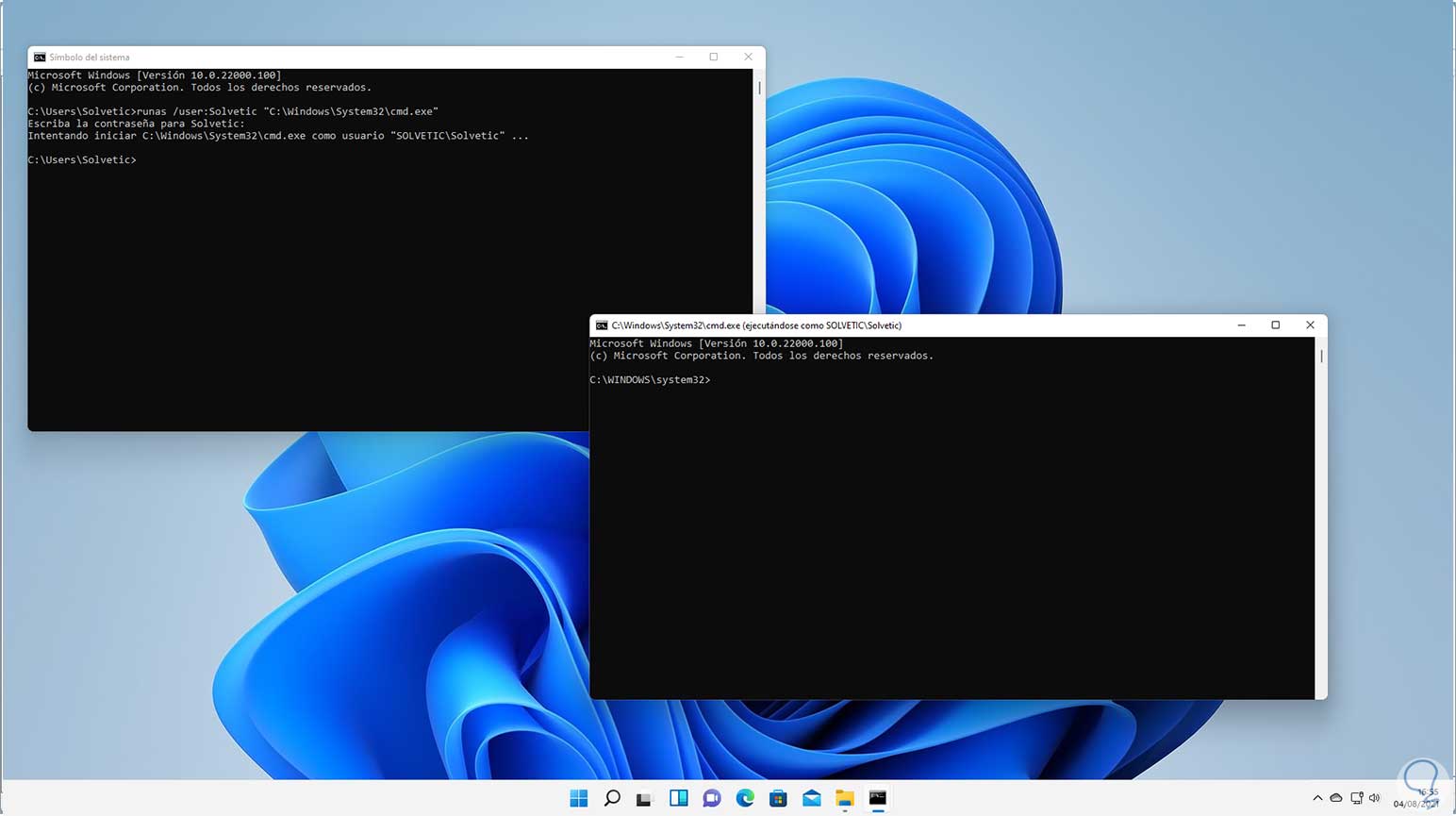The image size is (1456, 816).
Task: Open Microsoft Store from the taskbar
Action: [x=778, y=798]
